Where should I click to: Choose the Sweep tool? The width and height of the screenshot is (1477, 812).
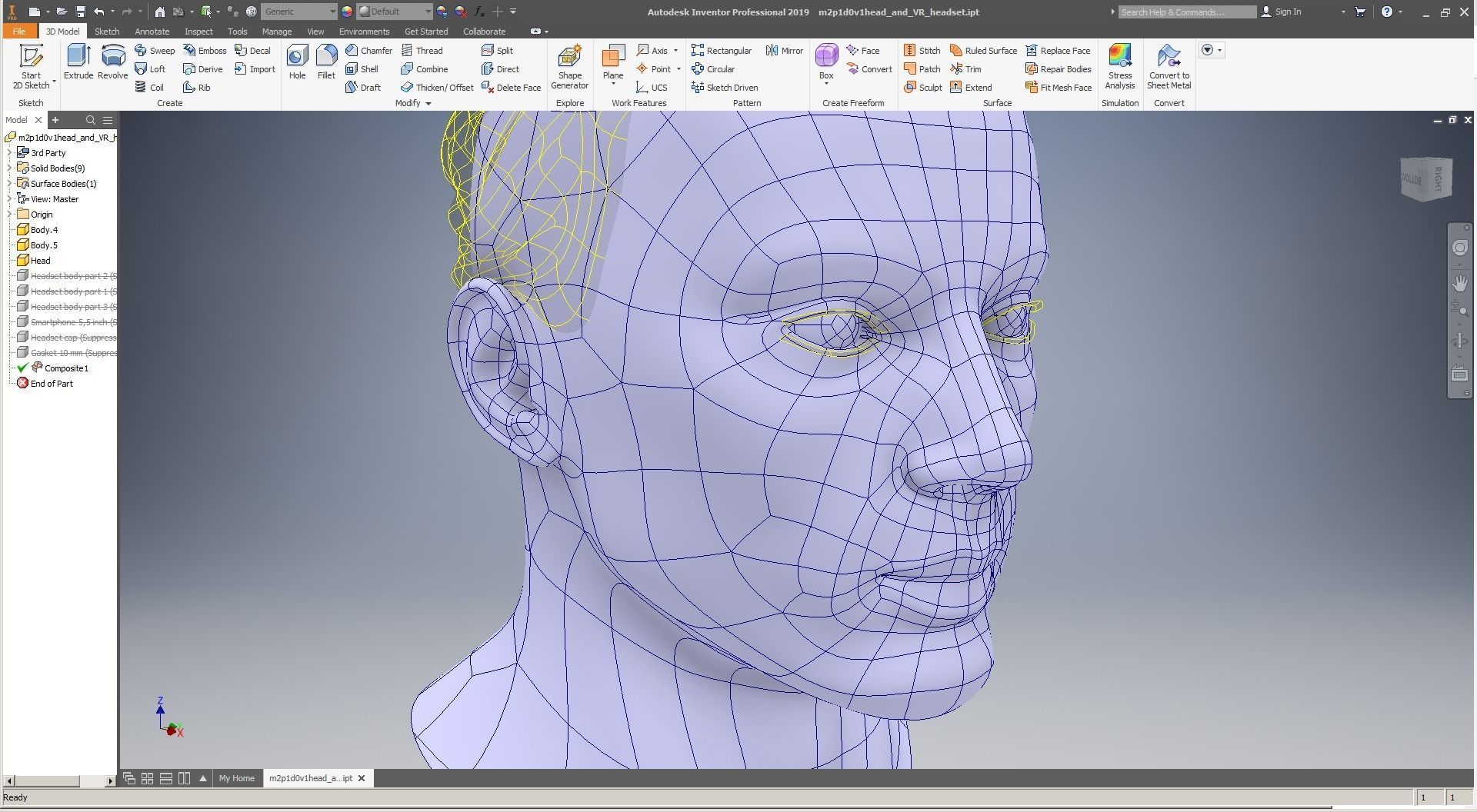coord(155,51)
